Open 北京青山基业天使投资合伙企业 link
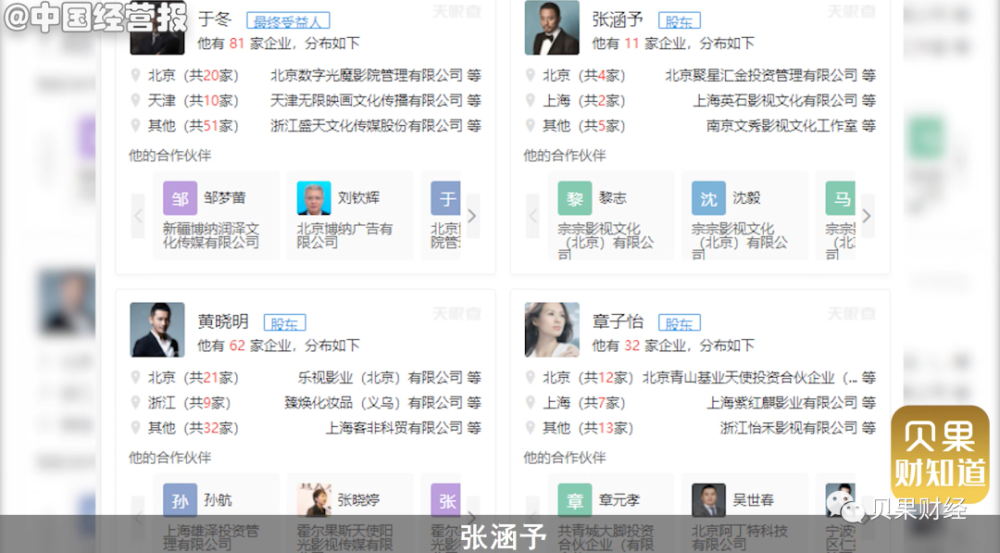This screenshot has height=553, width=1000. pyautogui.click(x=750, y=378)
